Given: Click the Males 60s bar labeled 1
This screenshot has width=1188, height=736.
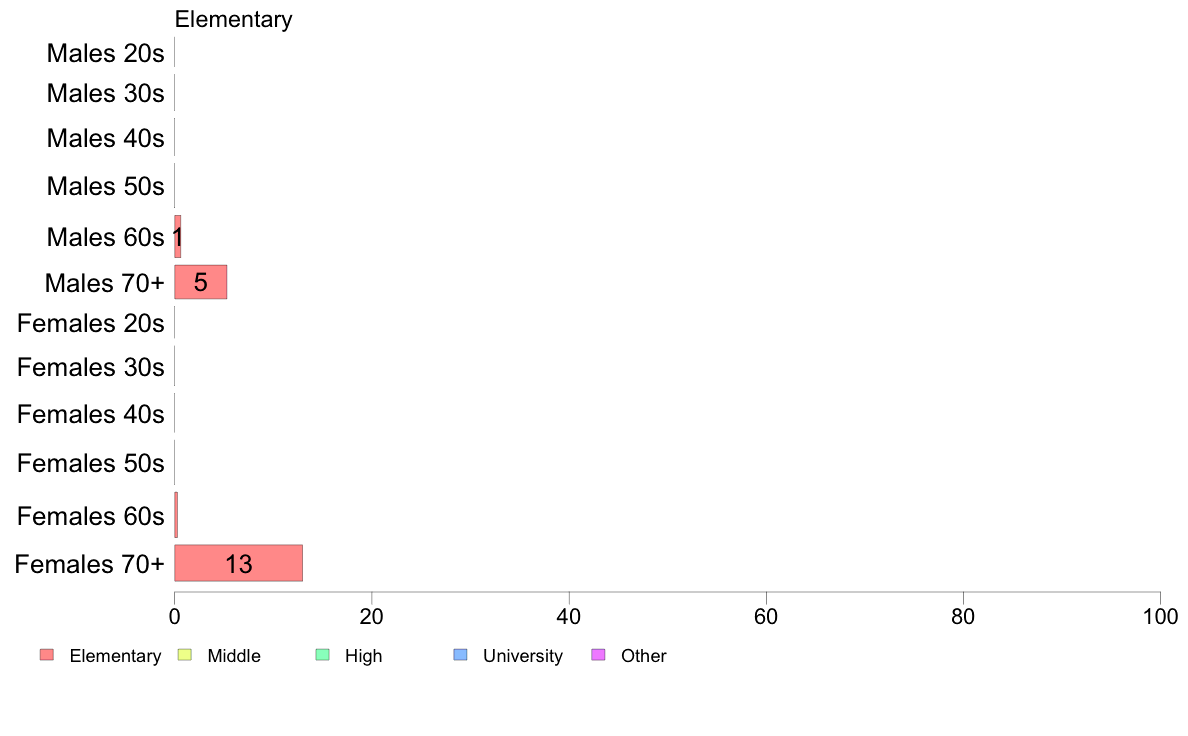Looking at the screenshot, I should (x=178, y=236).
